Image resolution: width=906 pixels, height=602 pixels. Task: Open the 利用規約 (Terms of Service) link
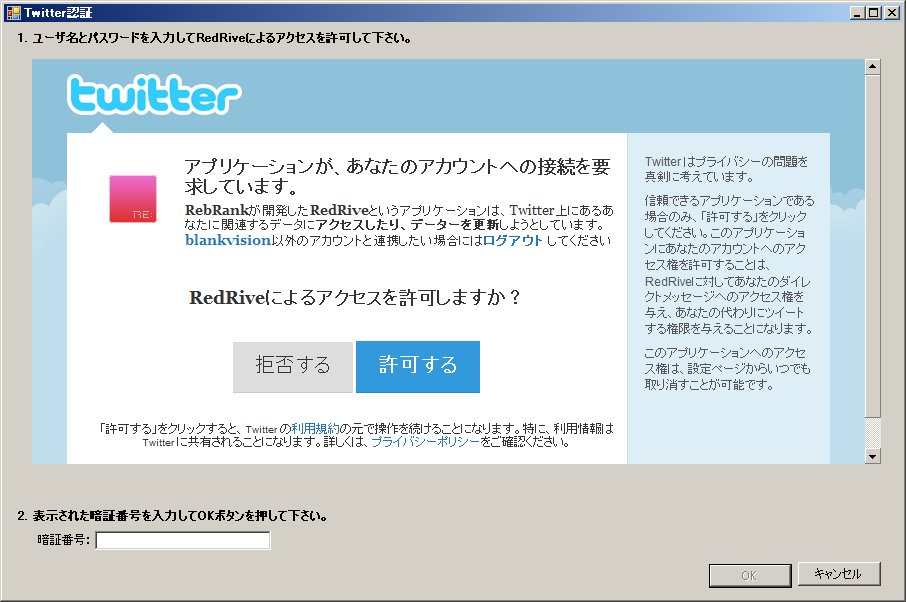[315, 429]
